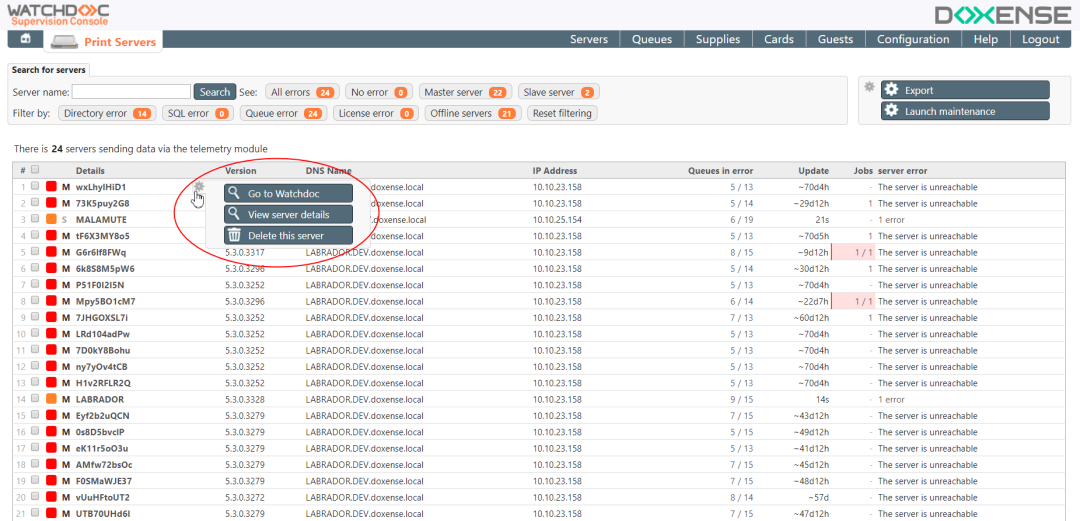Choose "Delete this server" in the popup menu
Image resolution: width=1080 pixels, height=521 pixels.
(x=288, y=236)
